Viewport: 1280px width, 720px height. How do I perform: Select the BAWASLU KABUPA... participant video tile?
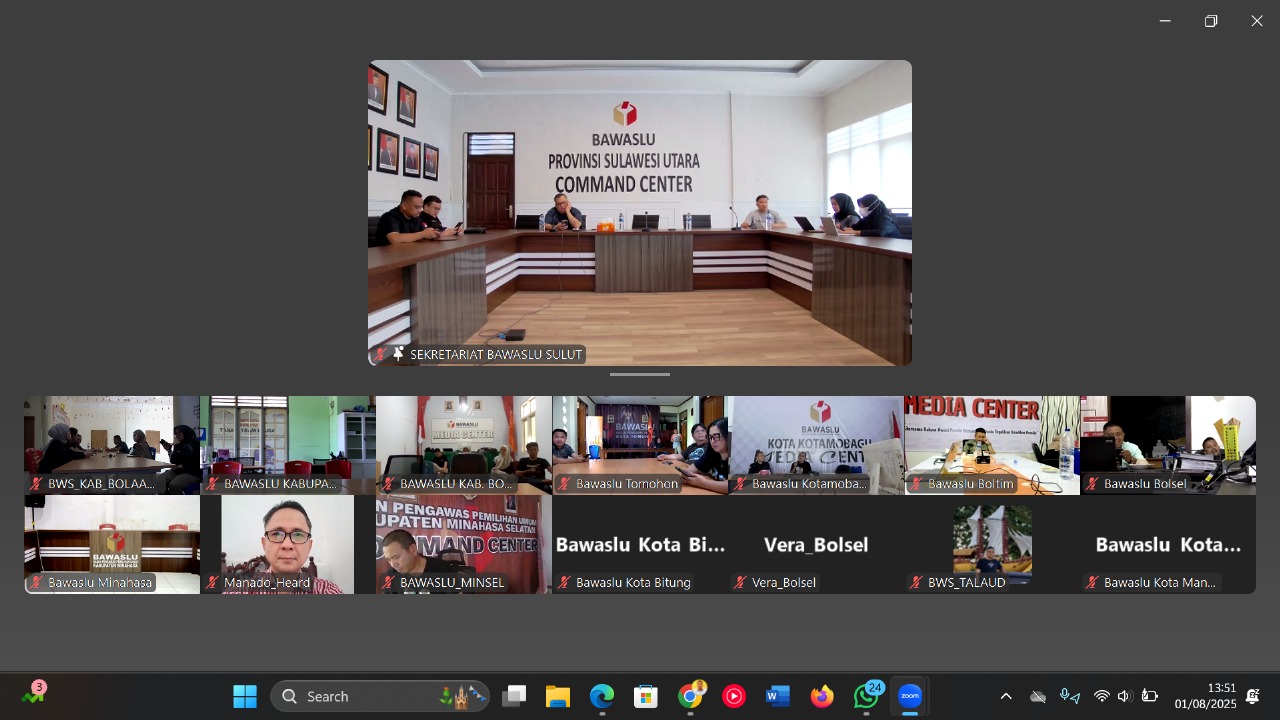coord(288,445)
